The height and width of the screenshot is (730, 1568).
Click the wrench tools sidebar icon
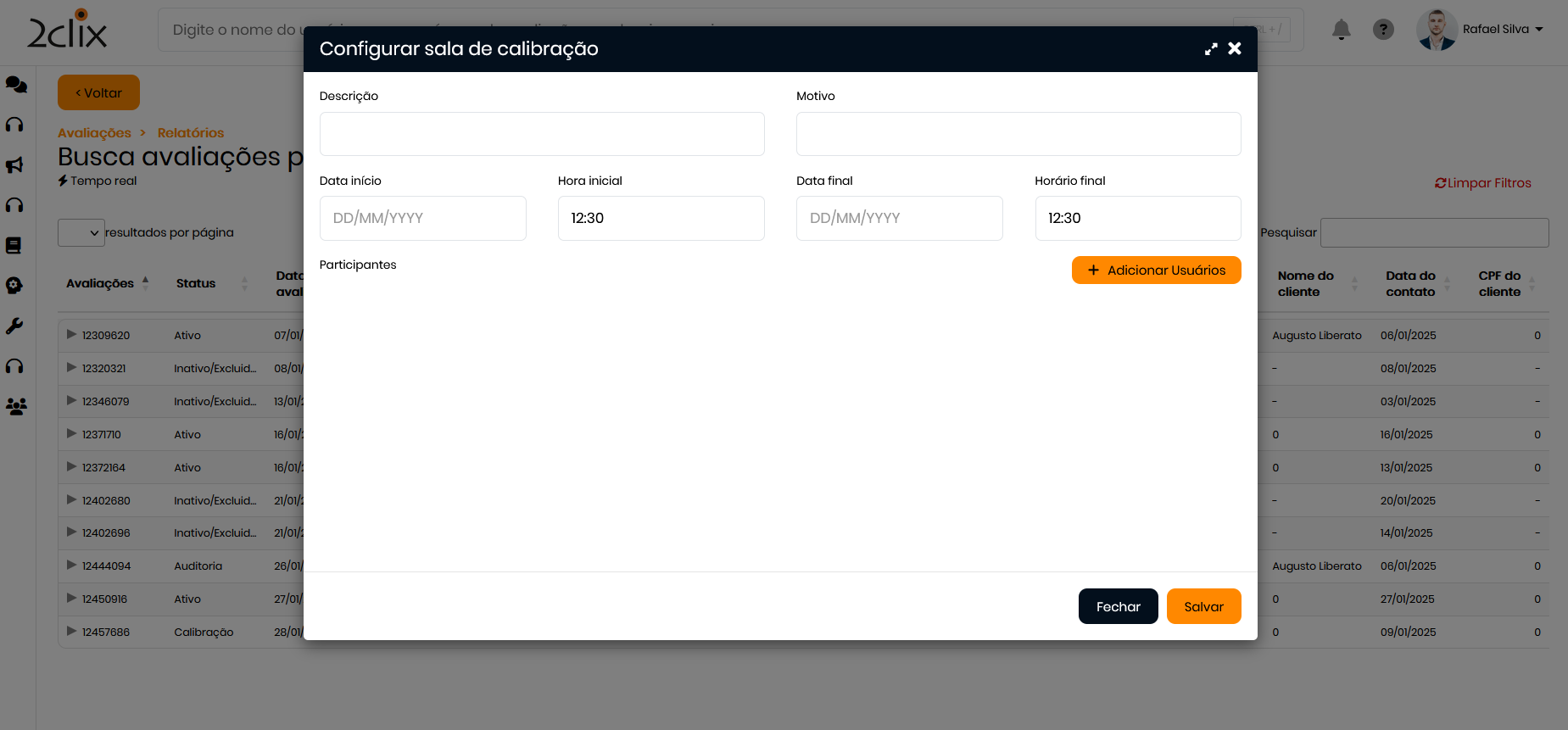(14, 326)
